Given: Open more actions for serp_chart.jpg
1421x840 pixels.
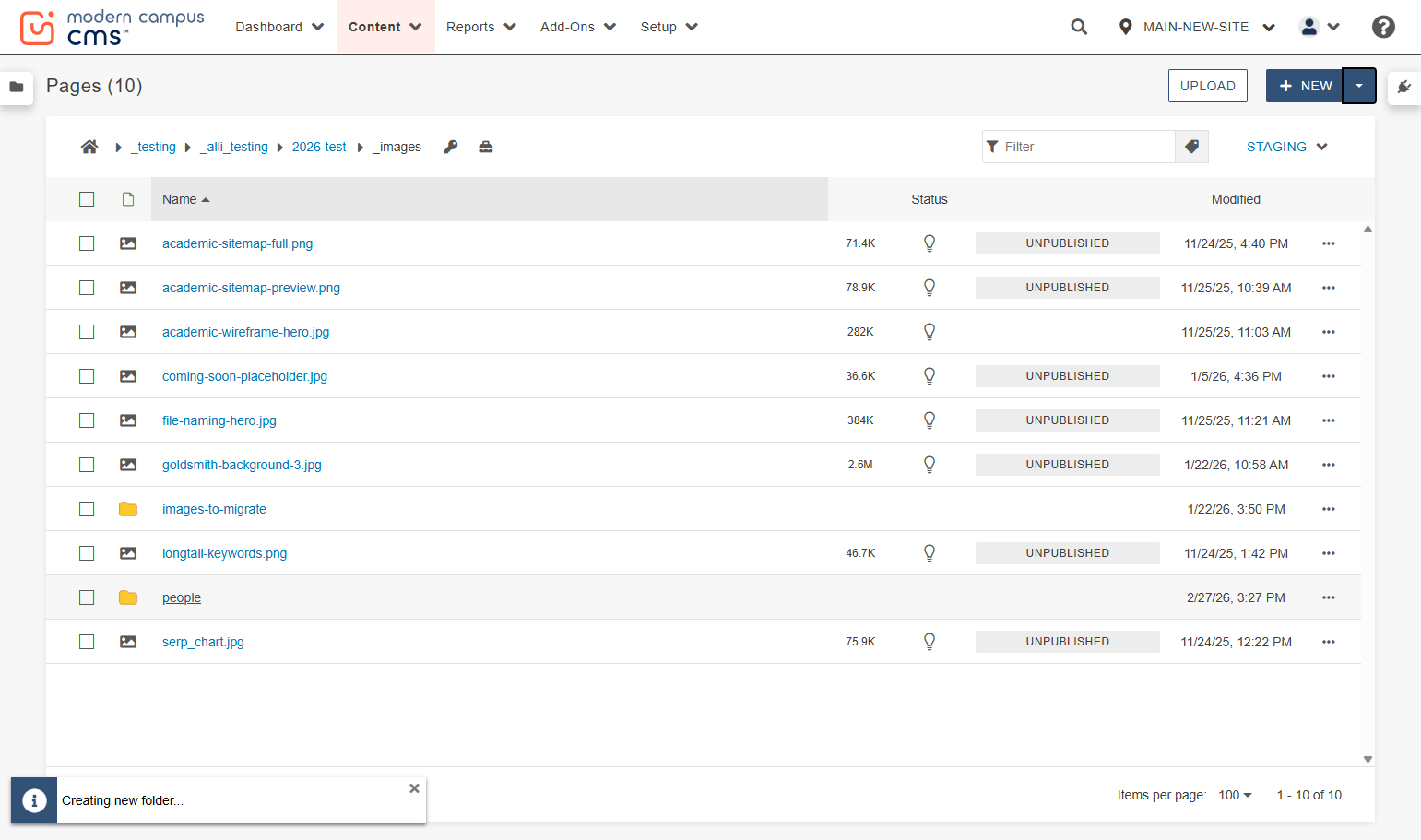Looking at the screenshot, I should 1329,642.
